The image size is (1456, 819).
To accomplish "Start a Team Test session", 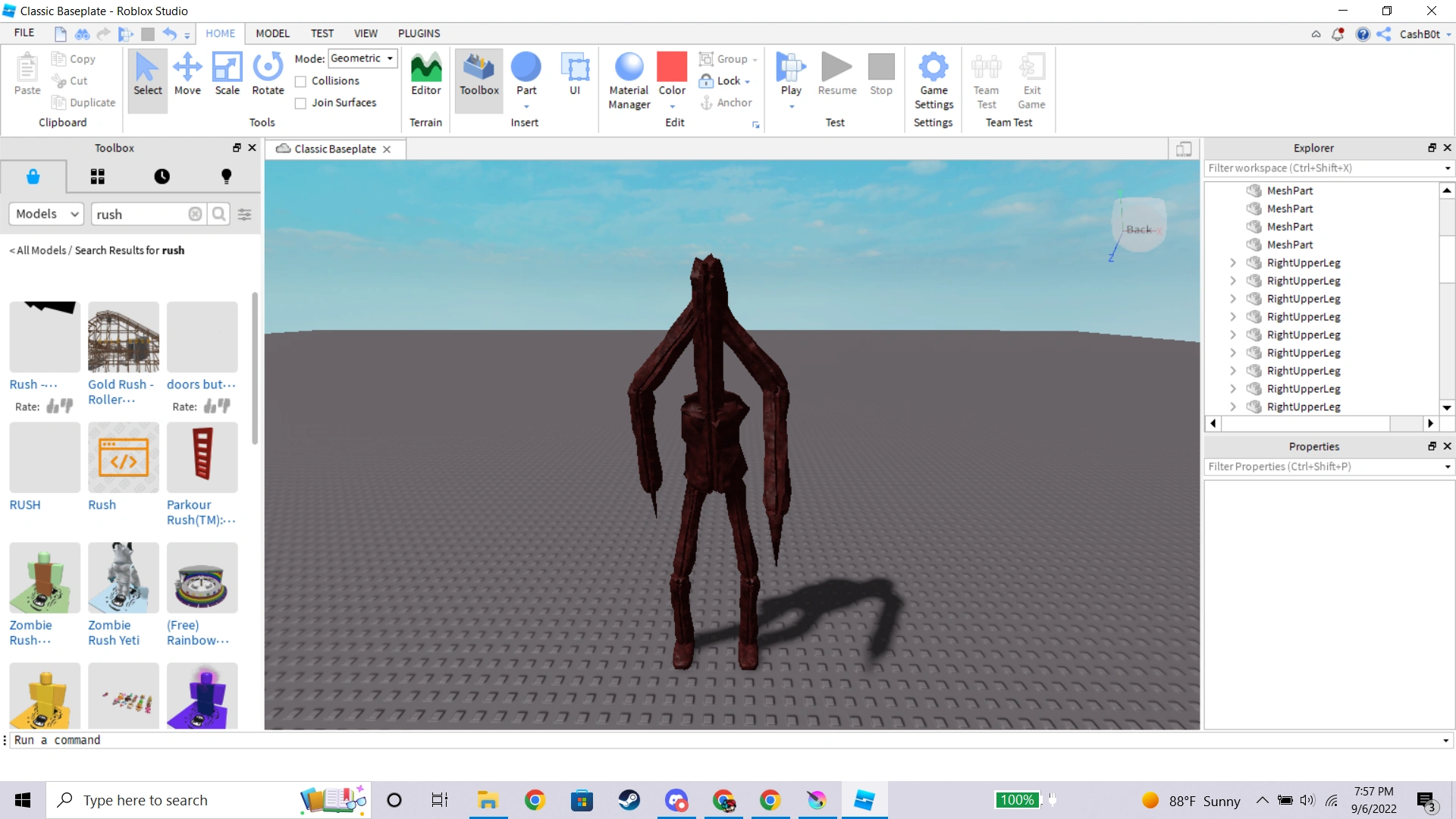I will coord(986,80).
